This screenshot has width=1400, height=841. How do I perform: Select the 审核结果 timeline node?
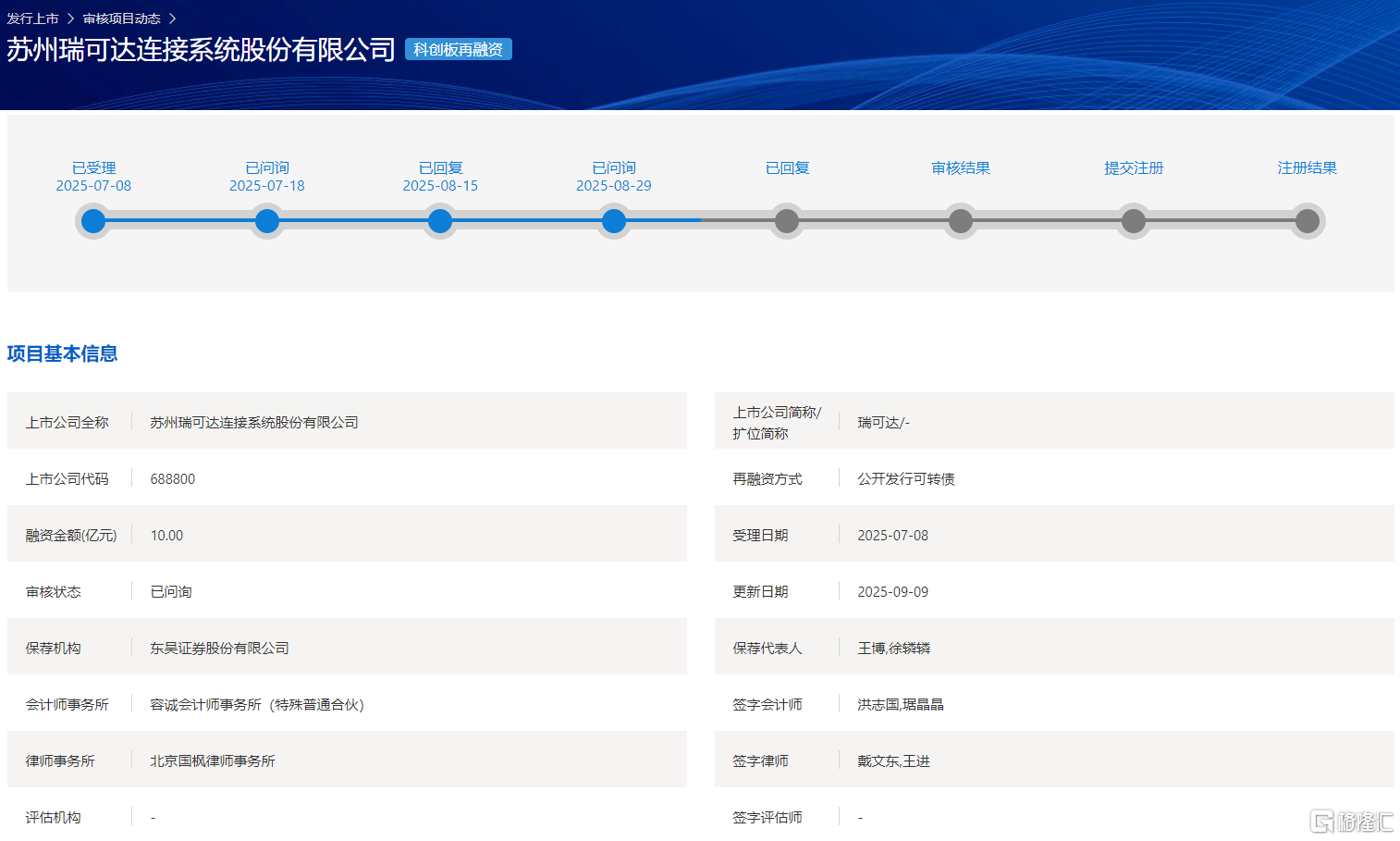(x=961, y=221)
